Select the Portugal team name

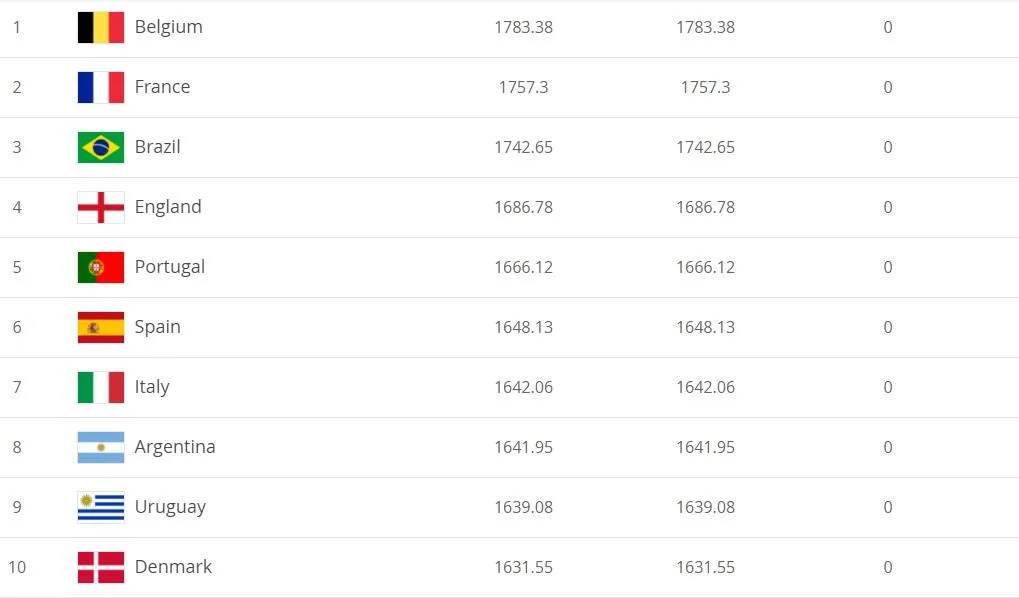click(x=170, y=267)
